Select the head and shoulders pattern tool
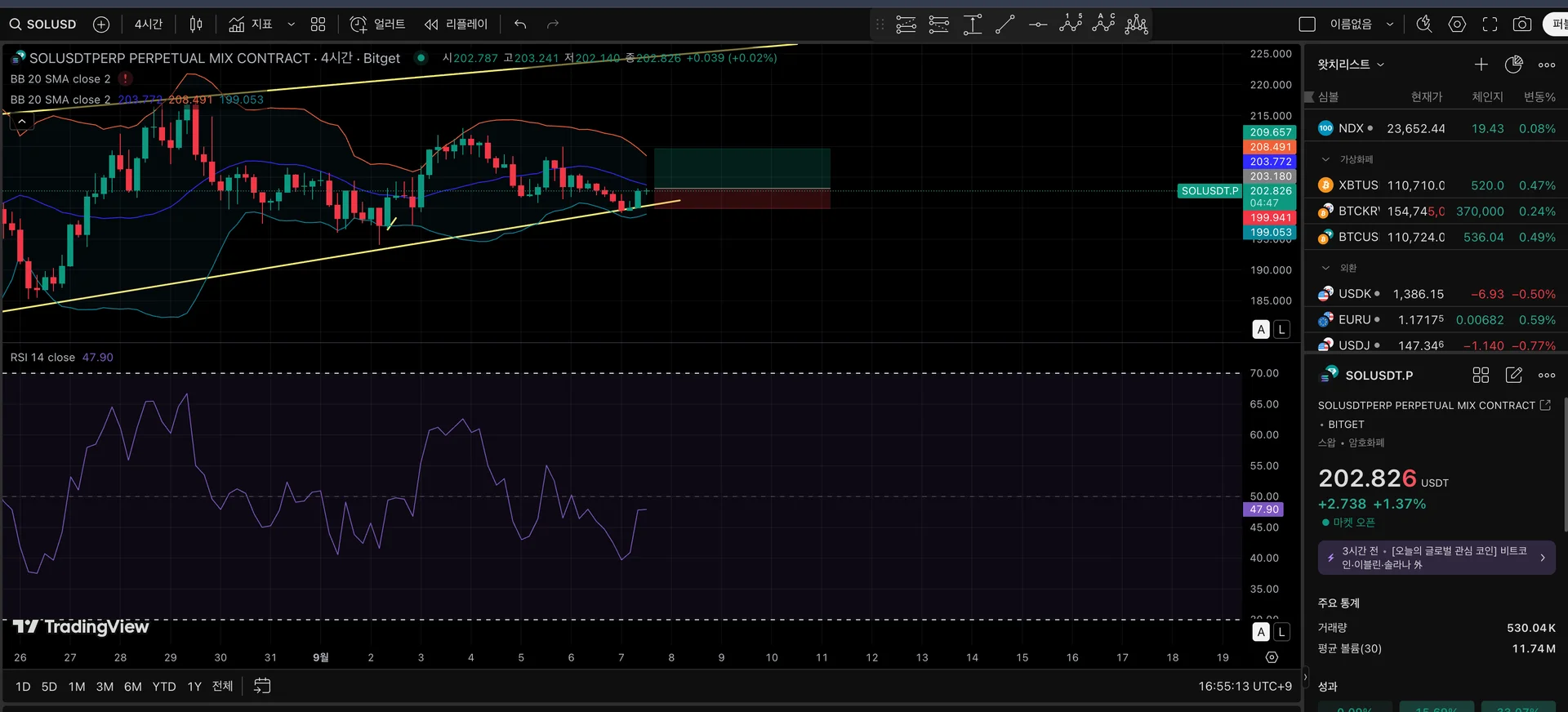 click(x=1136, y=24)
